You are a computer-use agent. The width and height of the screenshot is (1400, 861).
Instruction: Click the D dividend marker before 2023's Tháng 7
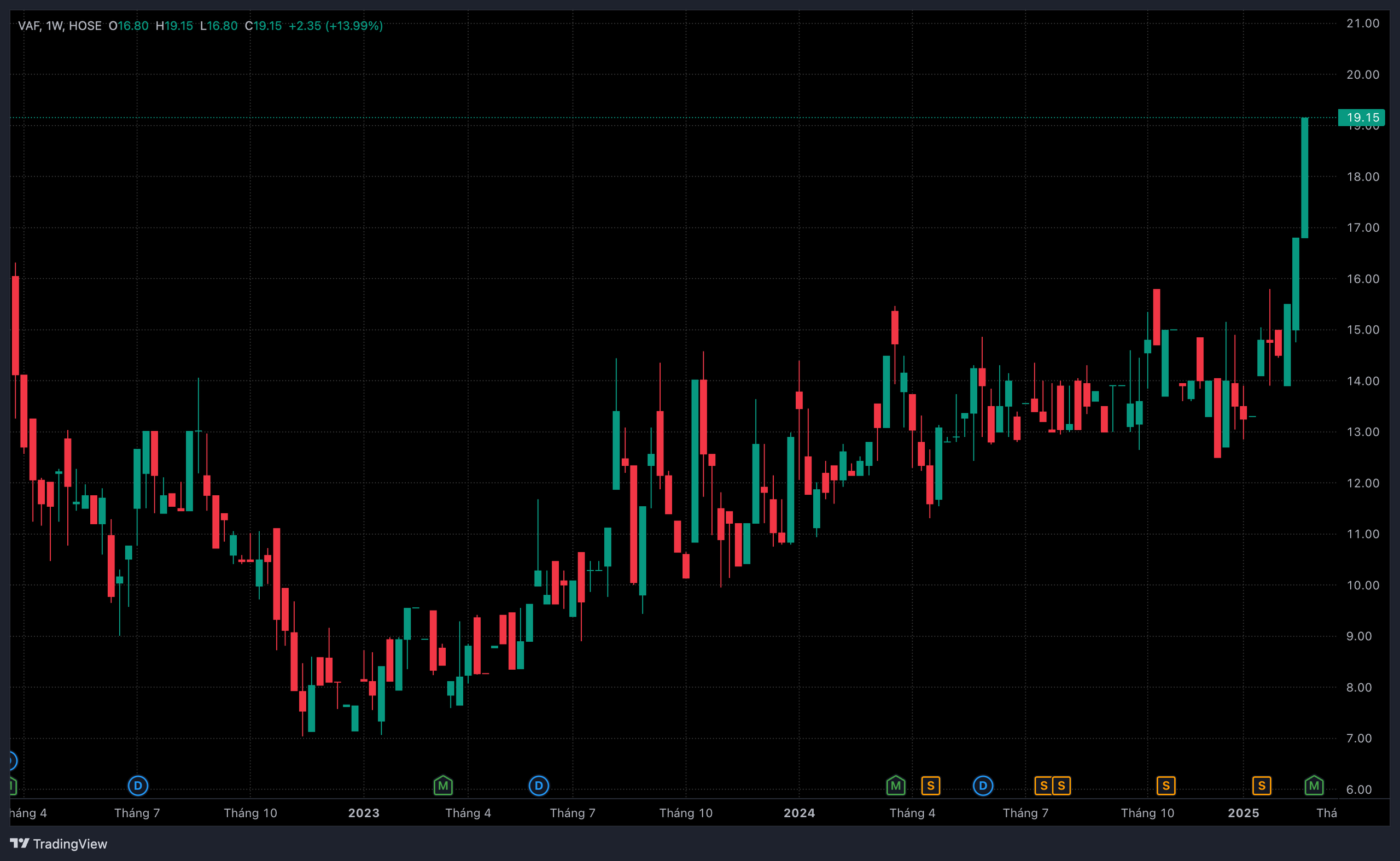click(539, 786)
